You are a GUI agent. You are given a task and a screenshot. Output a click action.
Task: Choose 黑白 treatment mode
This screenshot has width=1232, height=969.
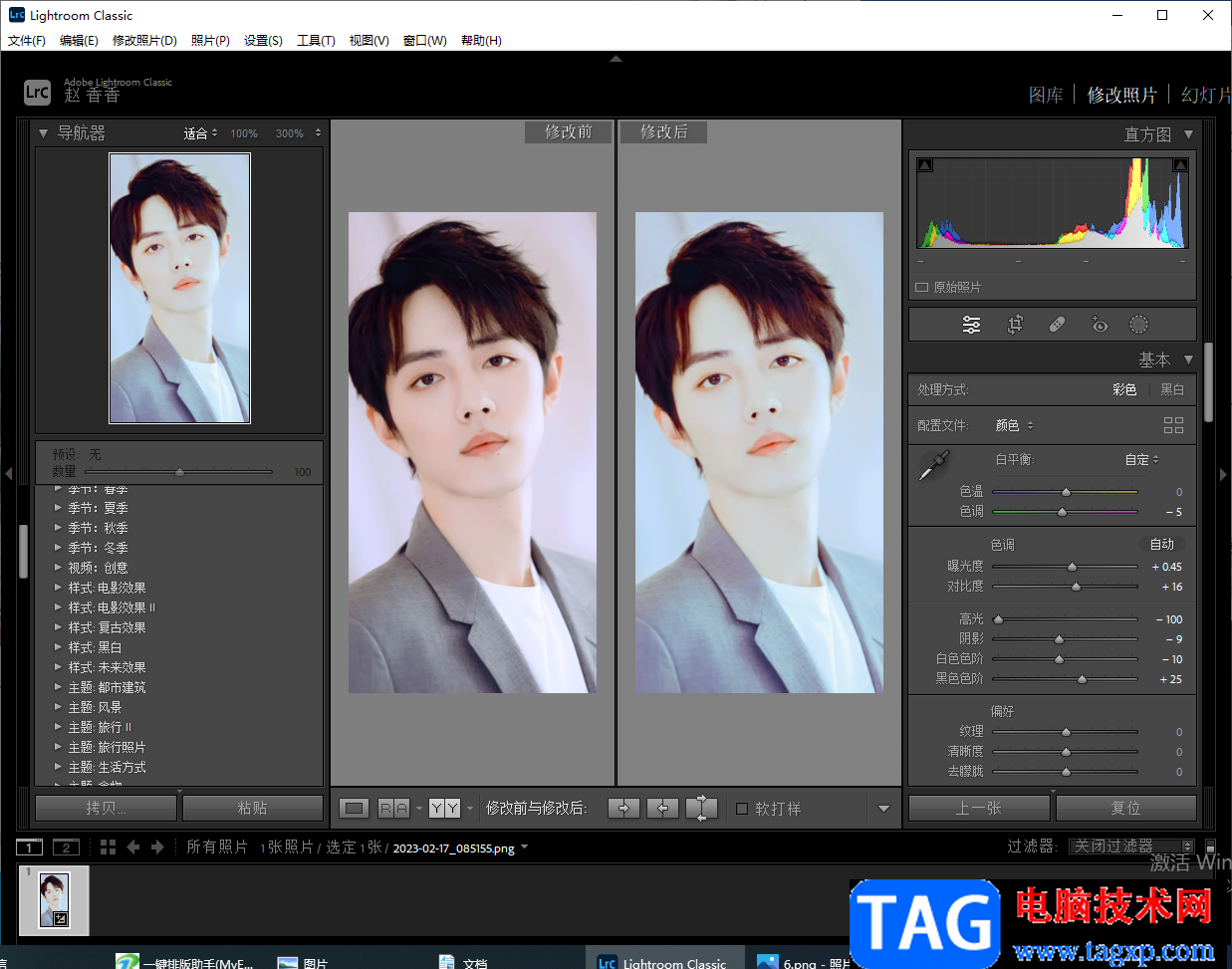point(1173,389)
